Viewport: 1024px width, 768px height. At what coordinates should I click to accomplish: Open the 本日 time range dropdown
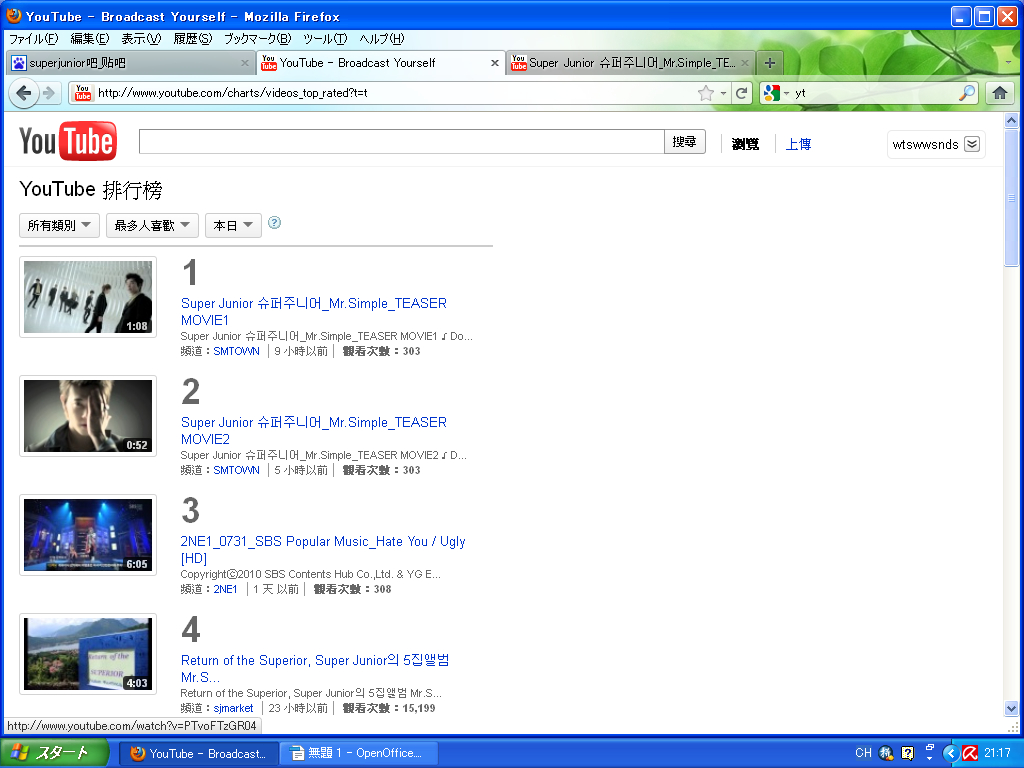point(233,225)
